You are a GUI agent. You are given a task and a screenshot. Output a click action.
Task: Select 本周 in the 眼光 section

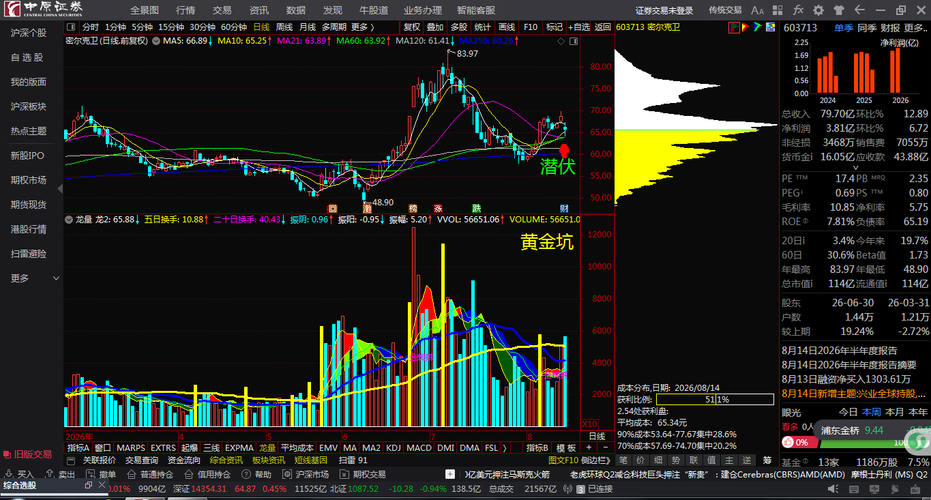871,412
